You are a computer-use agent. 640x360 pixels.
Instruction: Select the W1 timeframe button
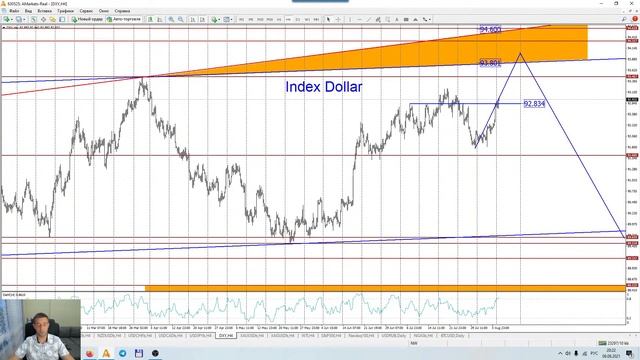(x=307, y=19)
